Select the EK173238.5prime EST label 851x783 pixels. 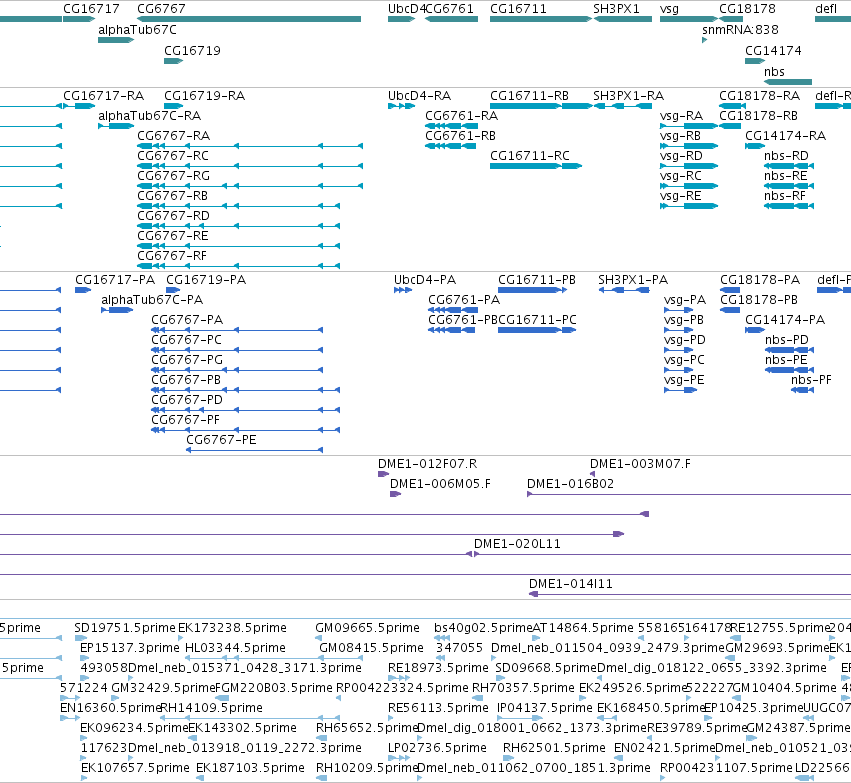(232, 628)
